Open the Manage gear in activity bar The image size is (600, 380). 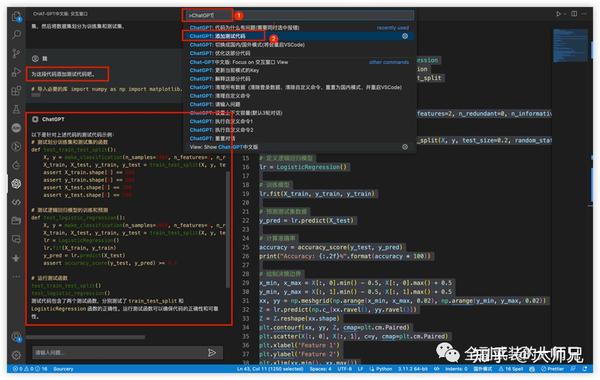(16, 355)
